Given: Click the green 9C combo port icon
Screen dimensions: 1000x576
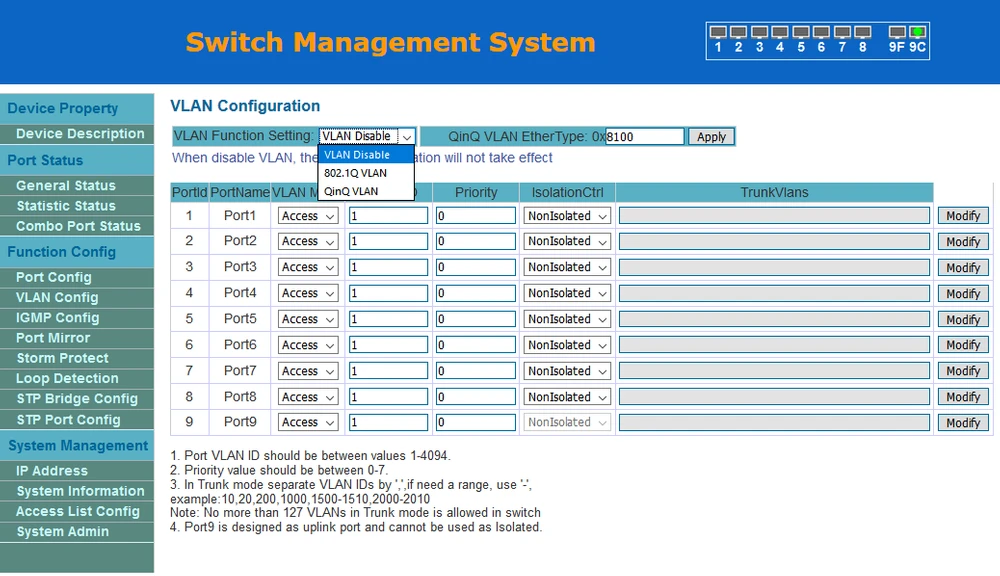Looking at the screenshot, I should point(917,33).
